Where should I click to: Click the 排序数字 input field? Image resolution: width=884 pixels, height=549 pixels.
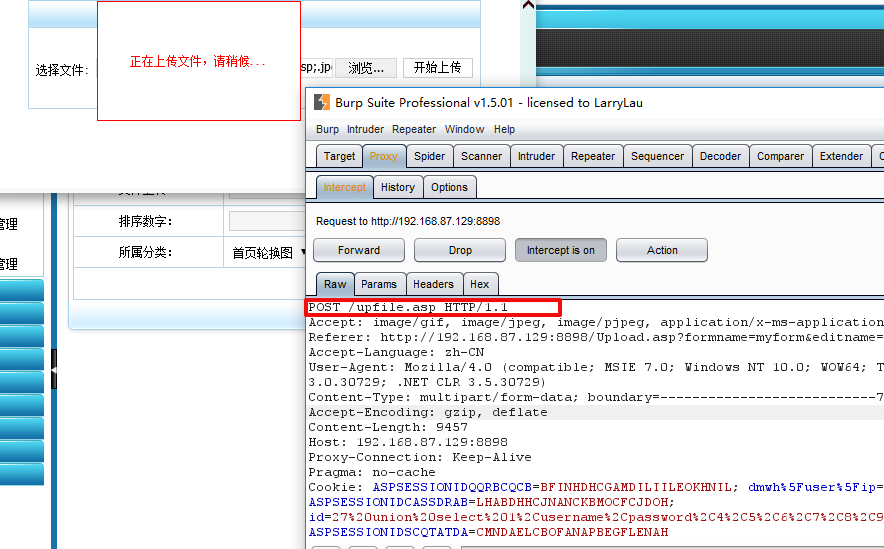click(267, 221)
